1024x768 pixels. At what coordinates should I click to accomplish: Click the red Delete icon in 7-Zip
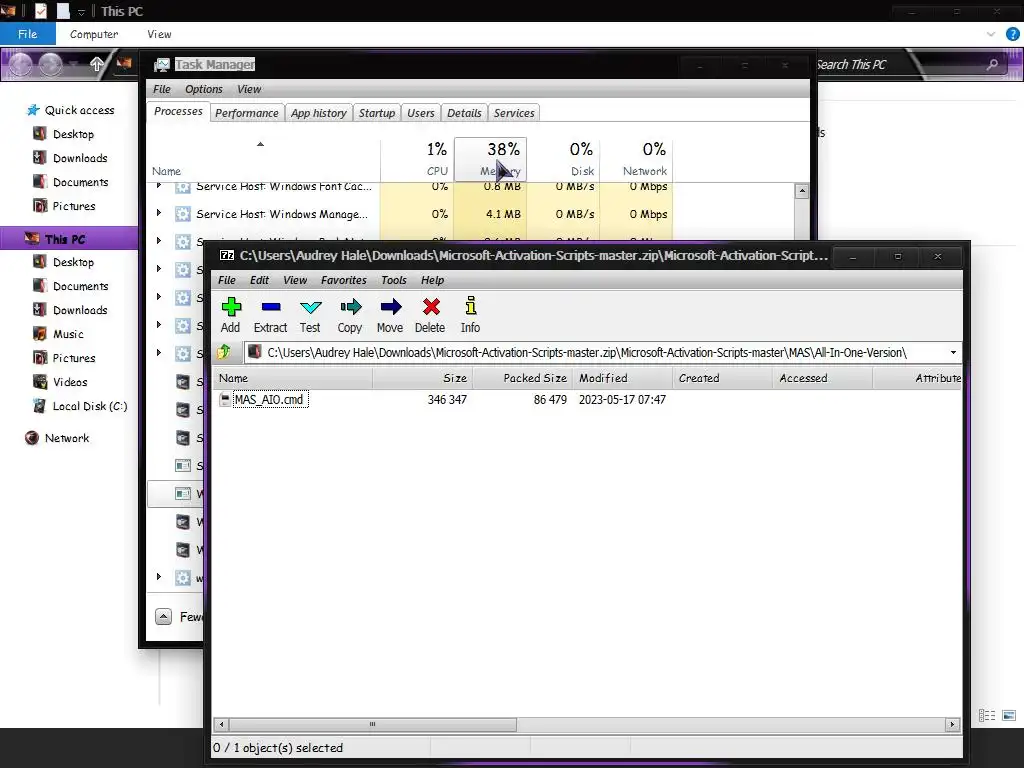pos(431,307)
